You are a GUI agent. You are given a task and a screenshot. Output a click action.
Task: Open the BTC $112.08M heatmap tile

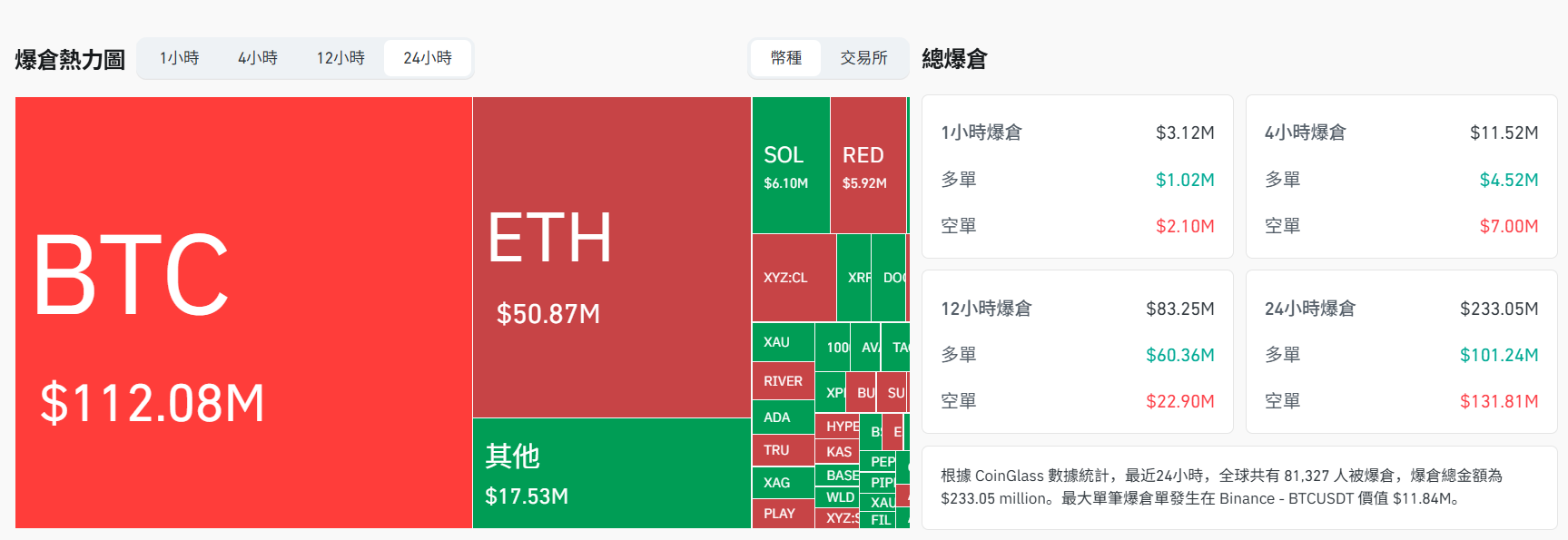(x=243, y=312)
